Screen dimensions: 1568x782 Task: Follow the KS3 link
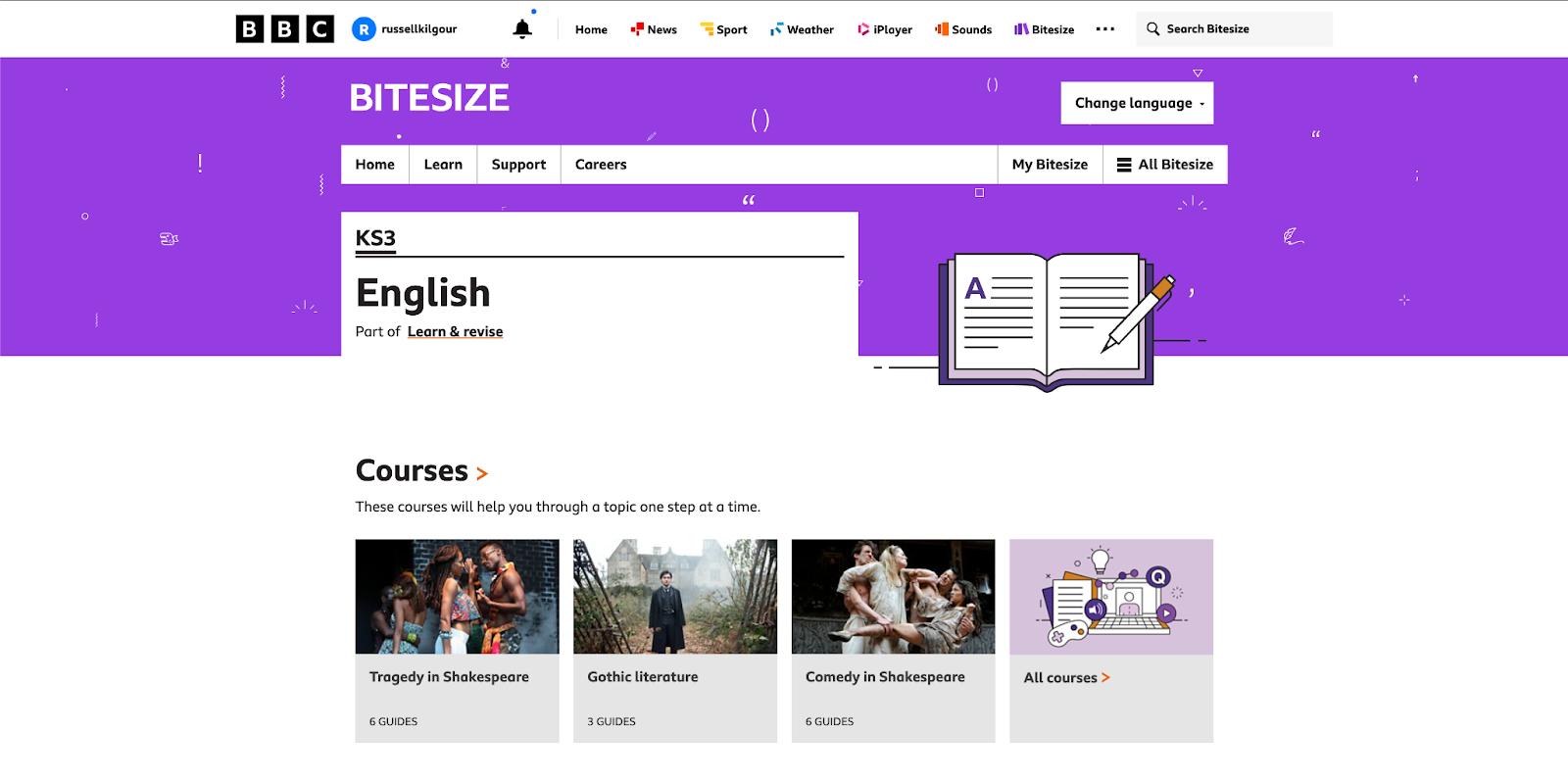(375, 238)
